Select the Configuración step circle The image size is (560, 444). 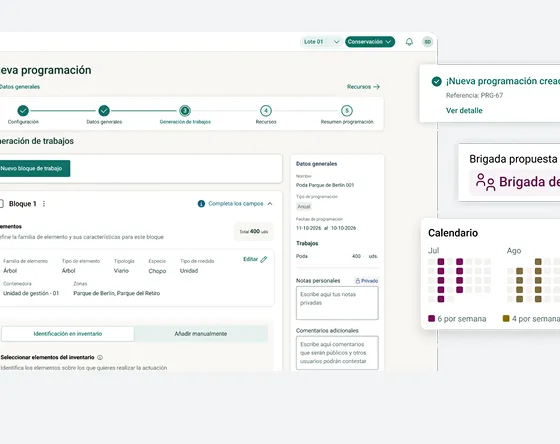[x=23, y=111]
